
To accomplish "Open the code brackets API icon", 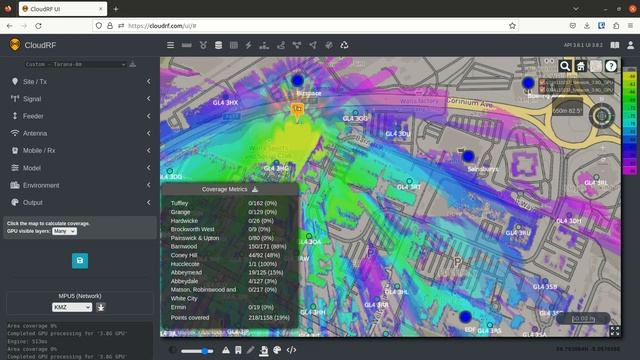I will point(291,350).
